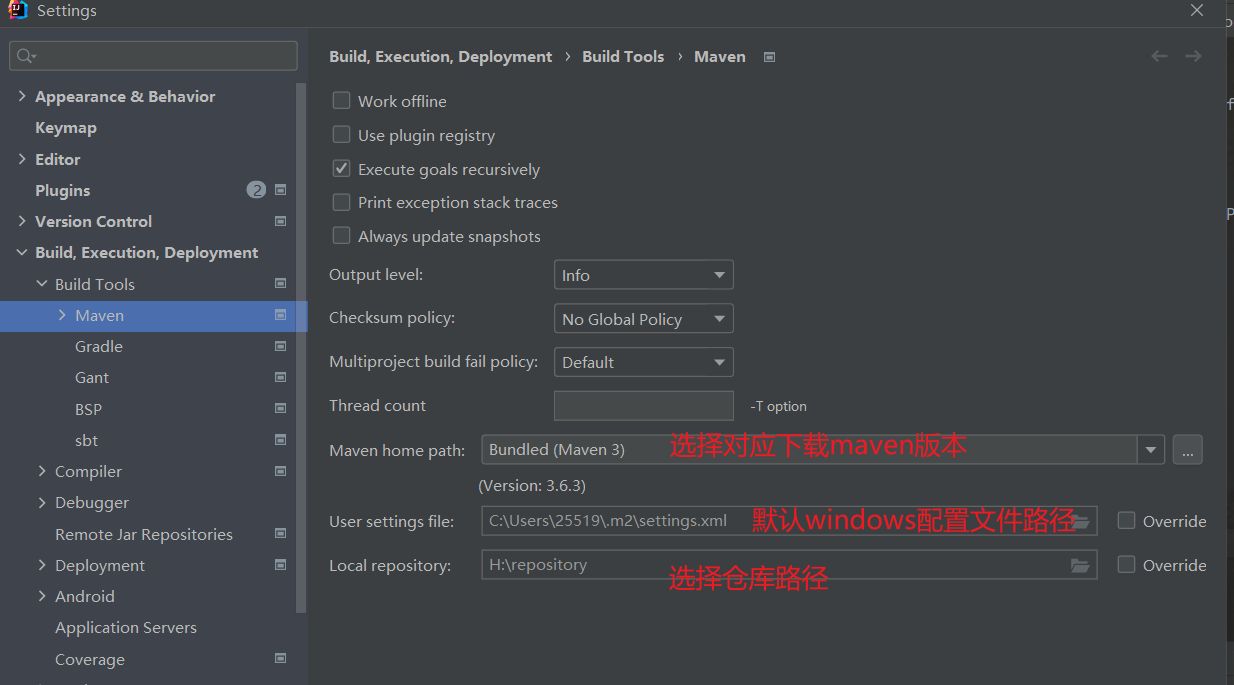1234x685 pixels.
Task: Enable Work offline checkbox
Action: coord(341,101)
